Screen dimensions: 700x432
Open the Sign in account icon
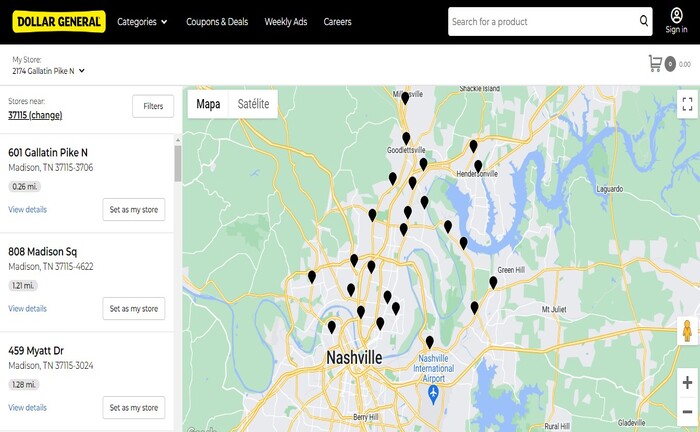tap(676, 21)
